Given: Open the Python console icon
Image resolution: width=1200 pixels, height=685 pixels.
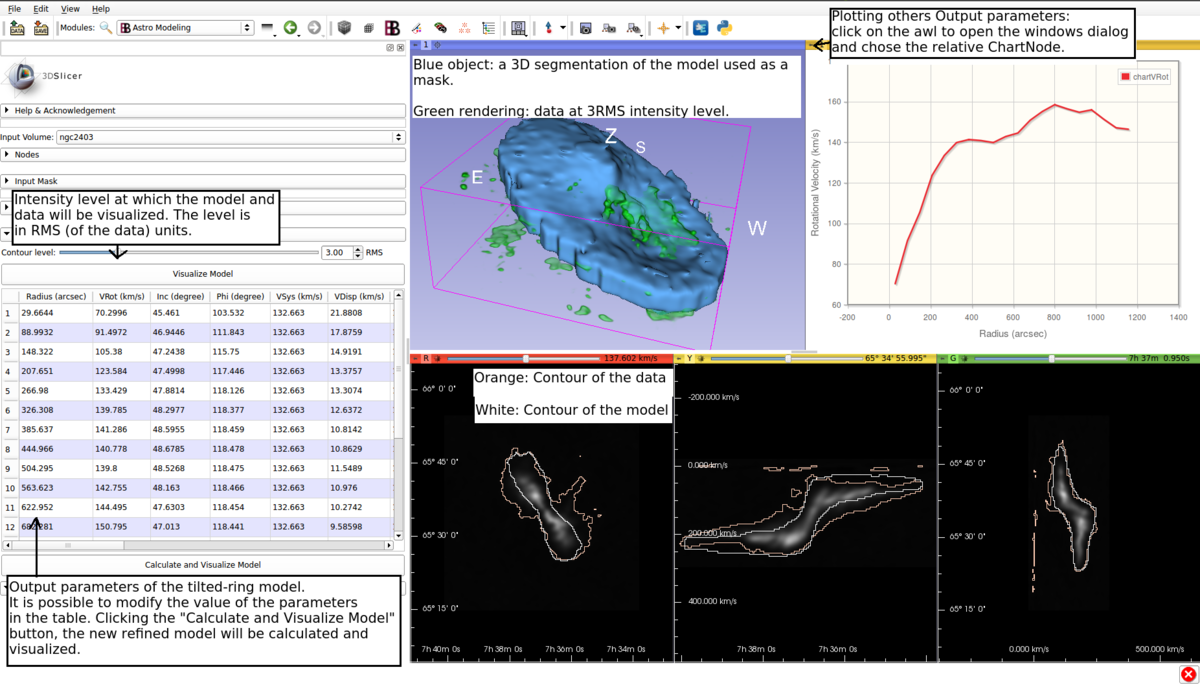Looking at the screenshot, I should tap(725, 28).
